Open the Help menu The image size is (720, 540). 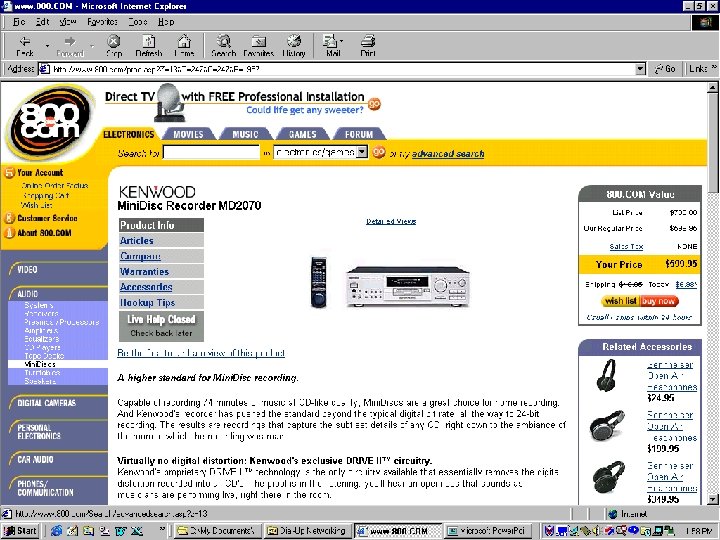(166, 22)
